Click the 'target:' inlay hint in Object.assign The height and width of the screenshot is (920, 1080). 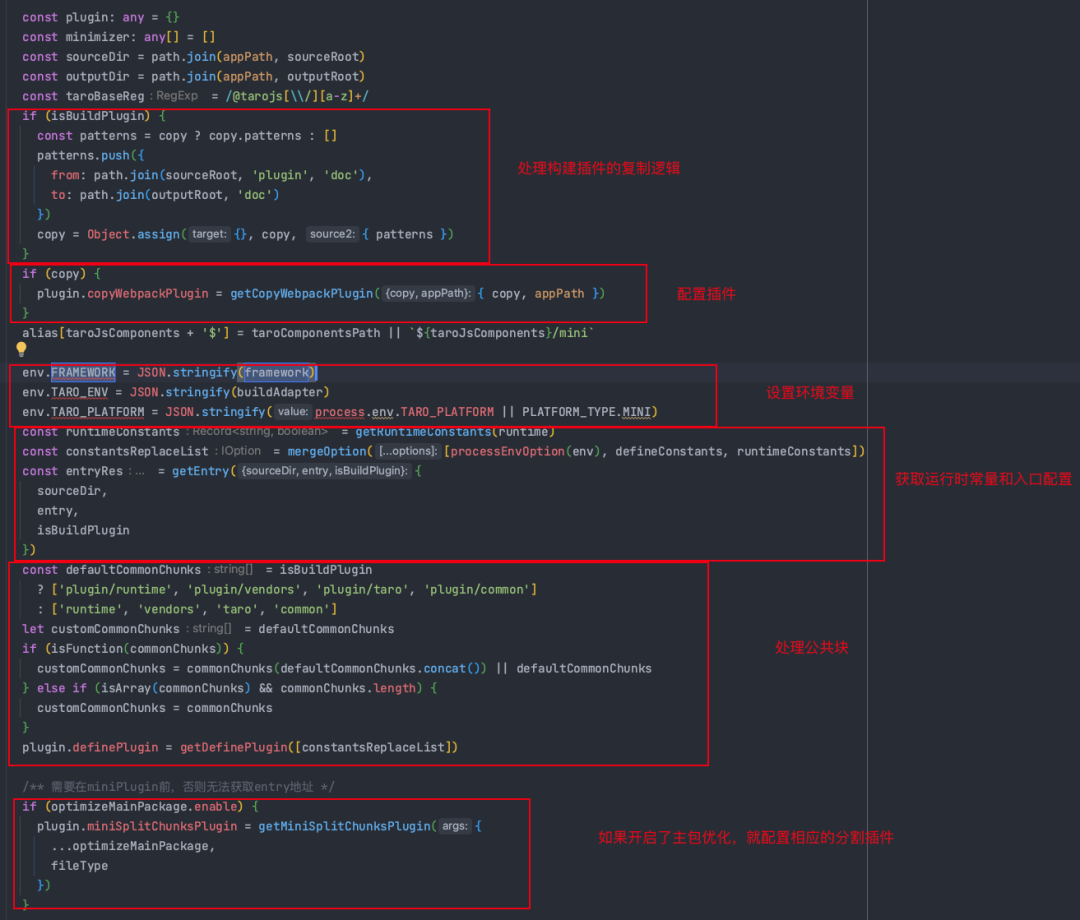(x=209, y=234)
